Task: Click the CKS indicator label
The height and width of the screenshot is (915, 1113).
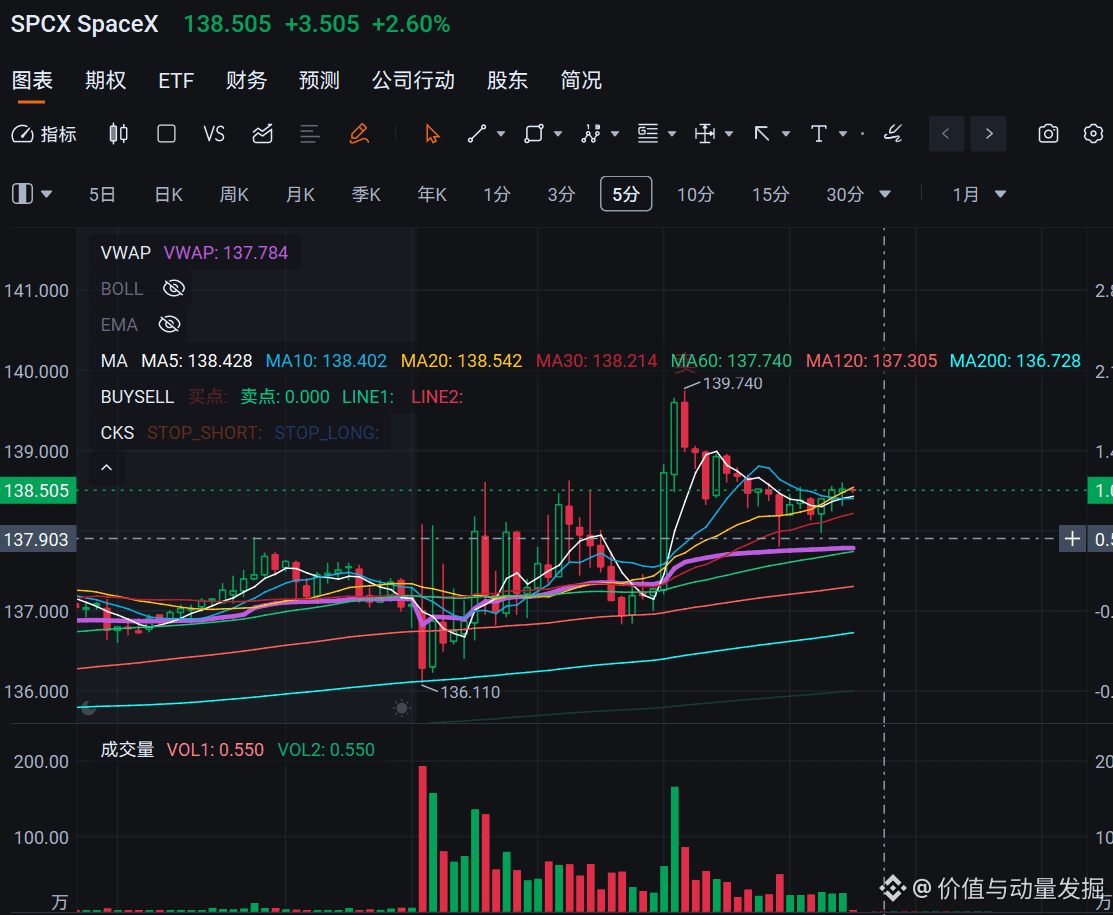Action: (117, 433)
